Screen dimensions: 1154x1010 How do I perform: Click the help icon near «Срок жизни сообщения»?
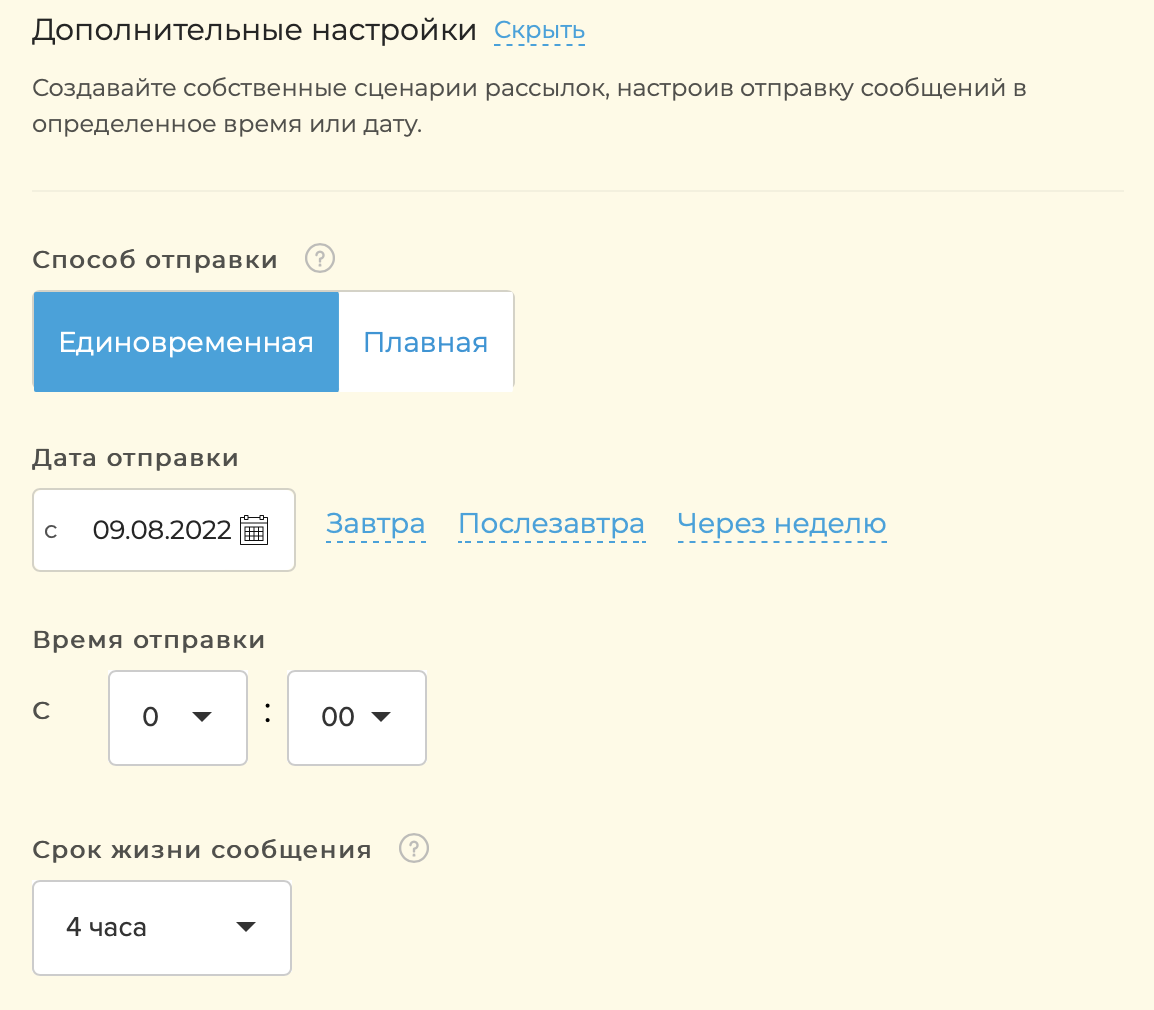pos(415,848)
